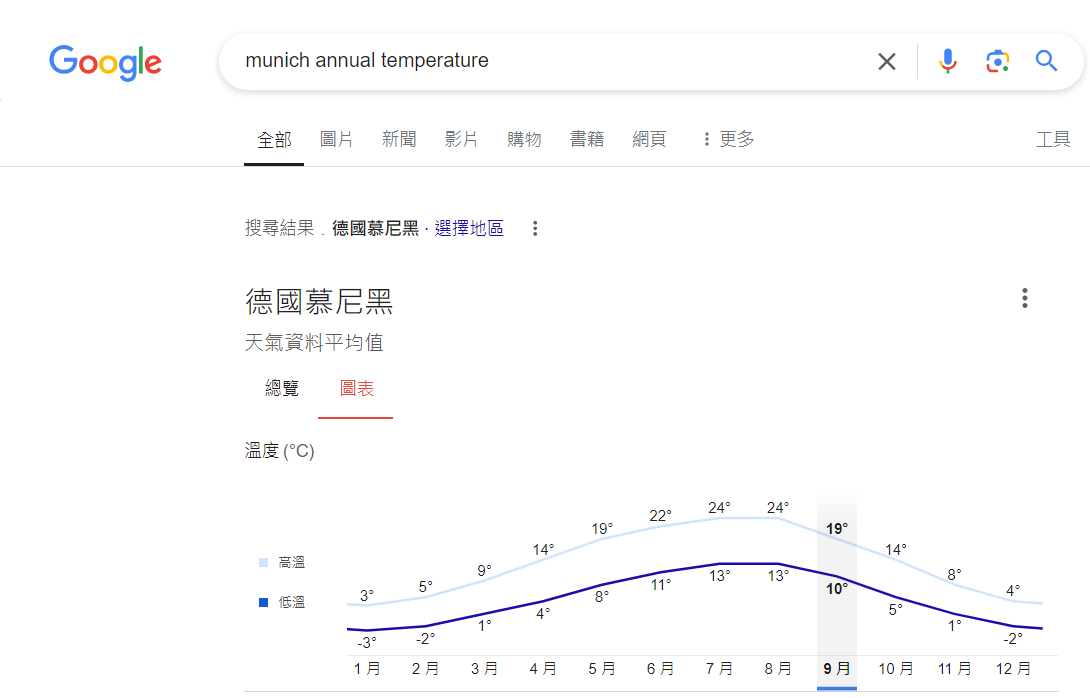Switch to the 新聞 results tab
1090x698 pixels.
(x=399, y=140)
